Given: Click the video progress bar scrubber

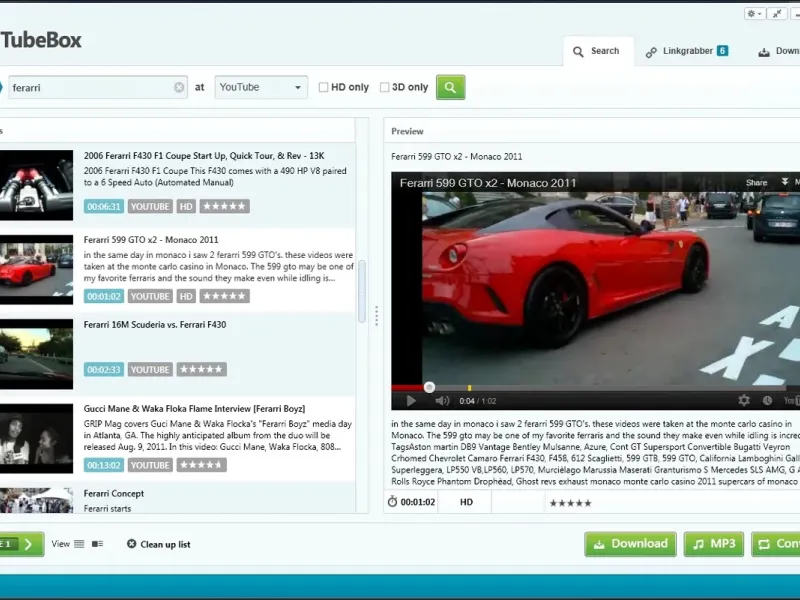Looking at the screenshot, I should coord(429,387).
